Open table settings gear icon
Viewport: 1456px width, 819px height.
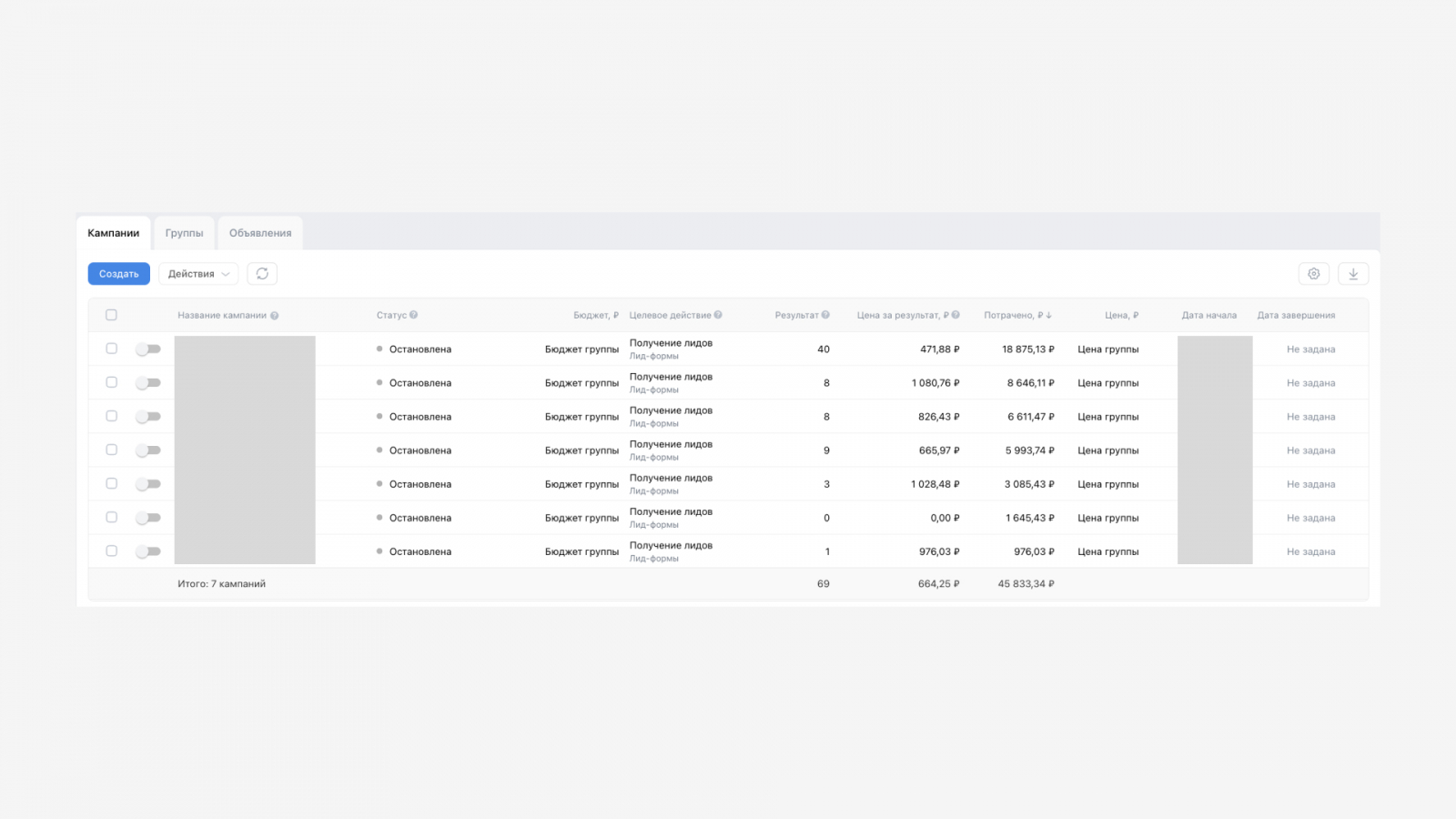tap(1313, 274)
